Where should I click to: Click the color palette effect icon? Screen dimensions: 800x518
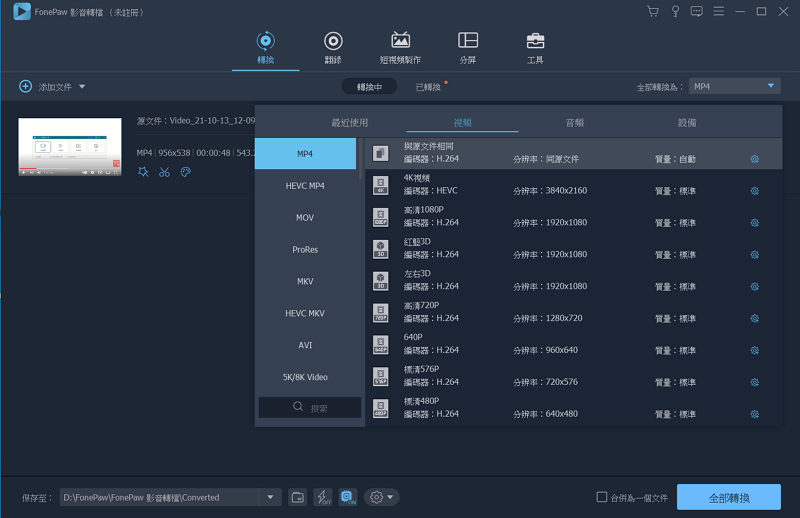click(186, 172)
